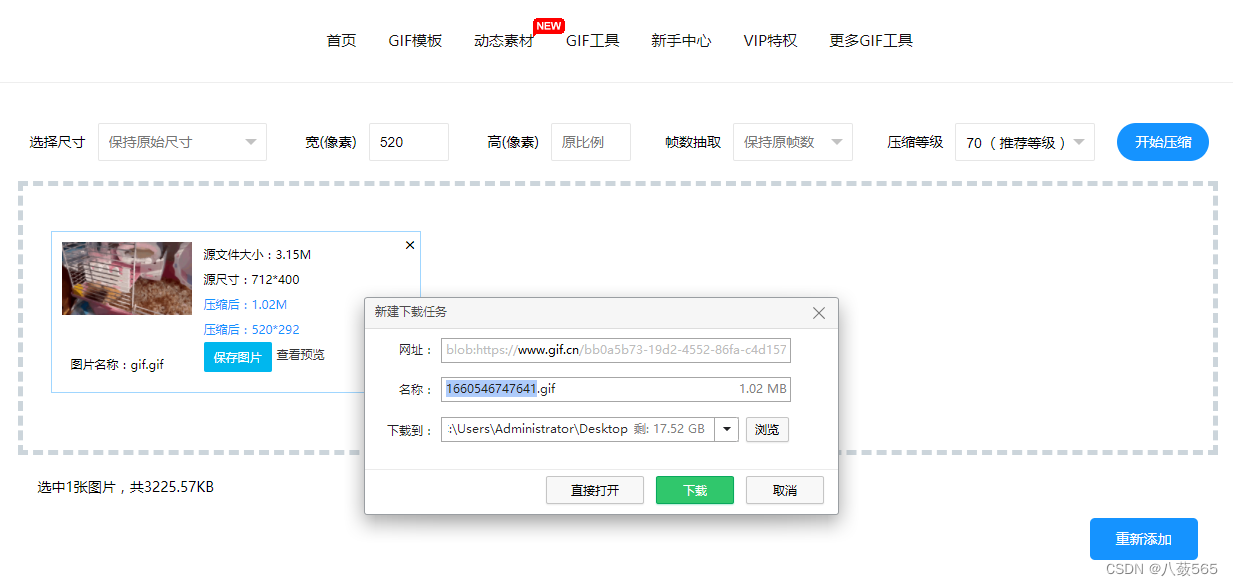The image size is (1233, 586).
Task: Remove the gif.gif image from the list
Action: coord(409,244)
